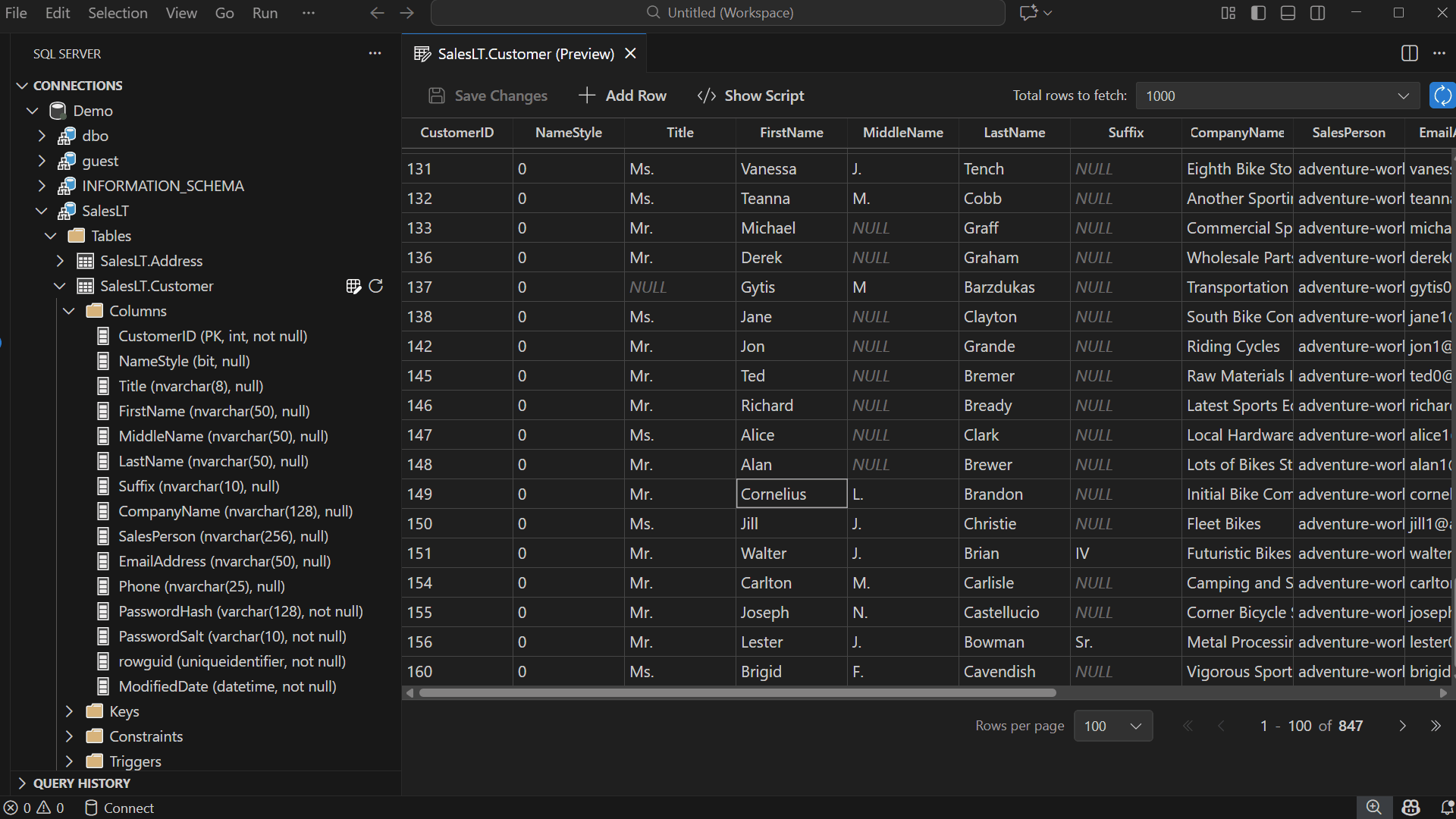Click the Save Changes button
Image resolution: width=1456 pixels, height=819 pixels.
[x=488, y=96]
